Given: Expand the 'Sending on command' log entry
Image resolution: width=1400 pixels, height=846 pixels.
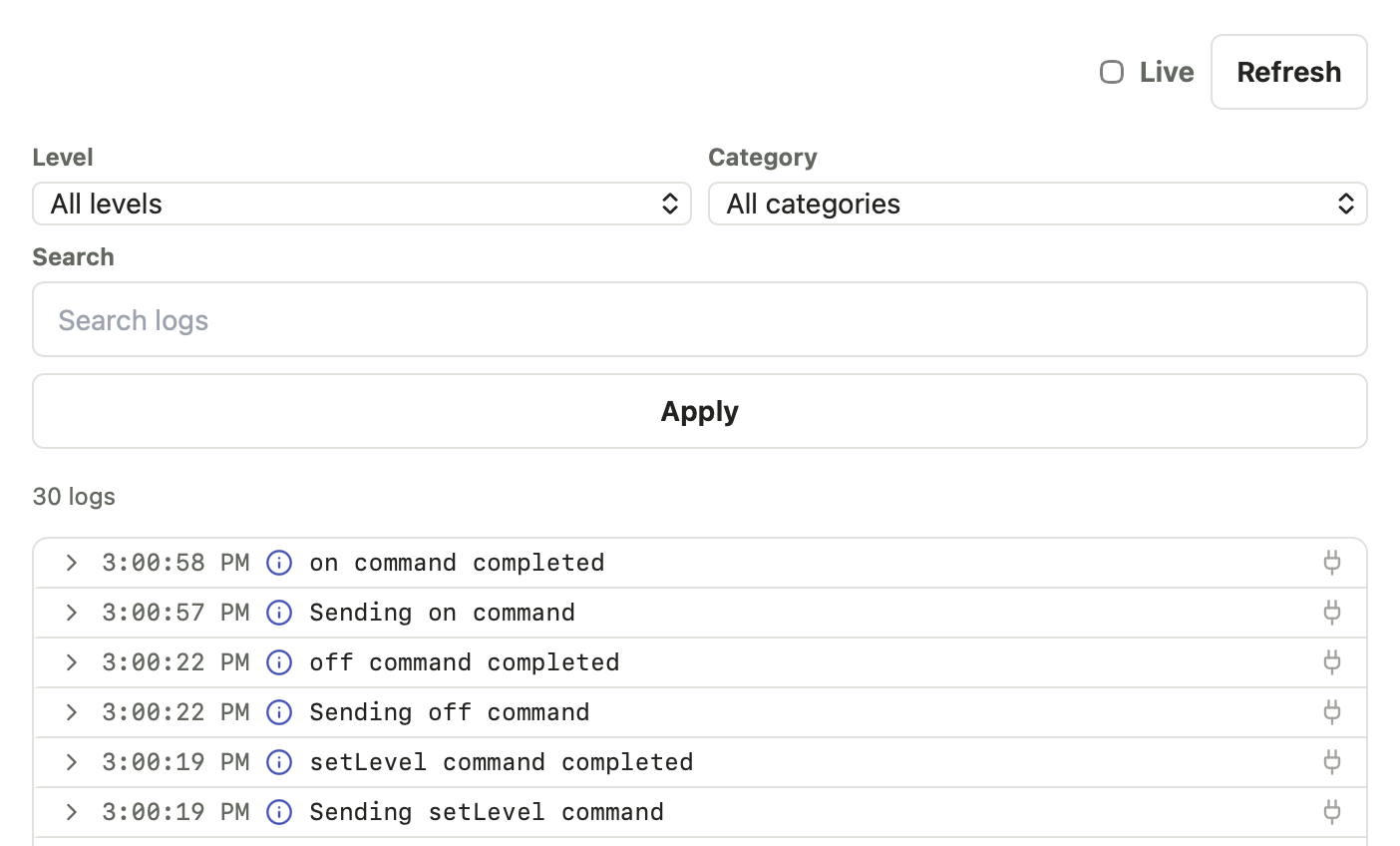Looking at the screenshot, I should coord(72,613).
